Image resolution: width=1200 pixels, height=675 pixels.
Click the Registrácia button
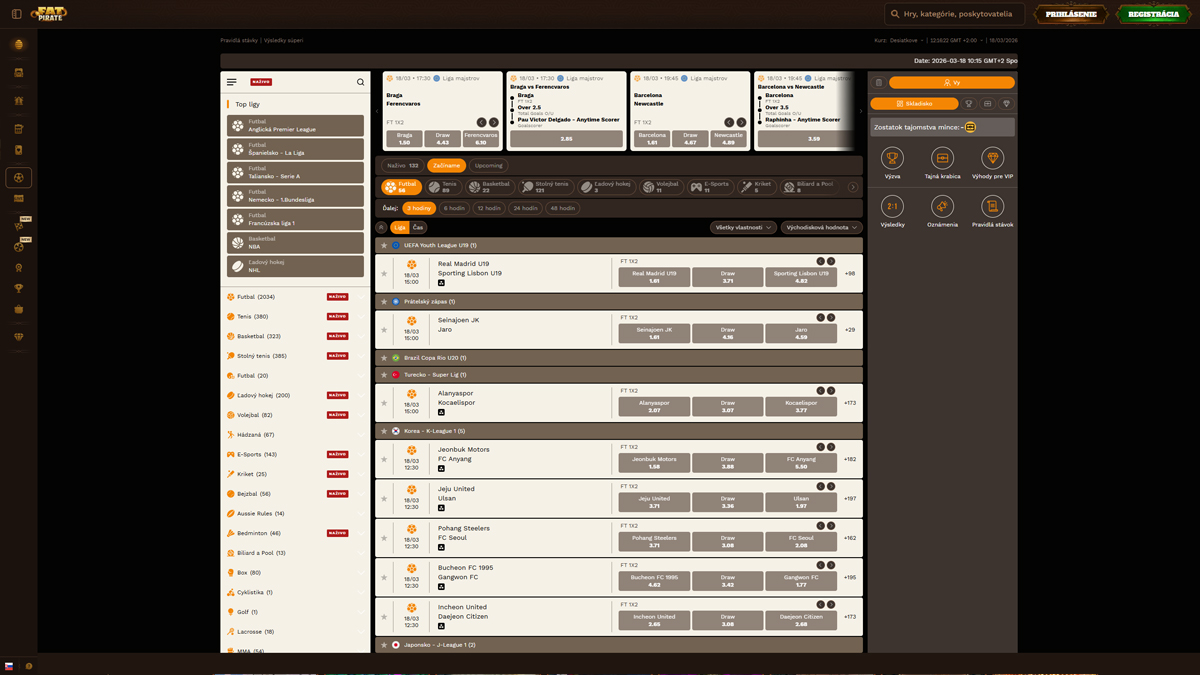click(1153, 14)
